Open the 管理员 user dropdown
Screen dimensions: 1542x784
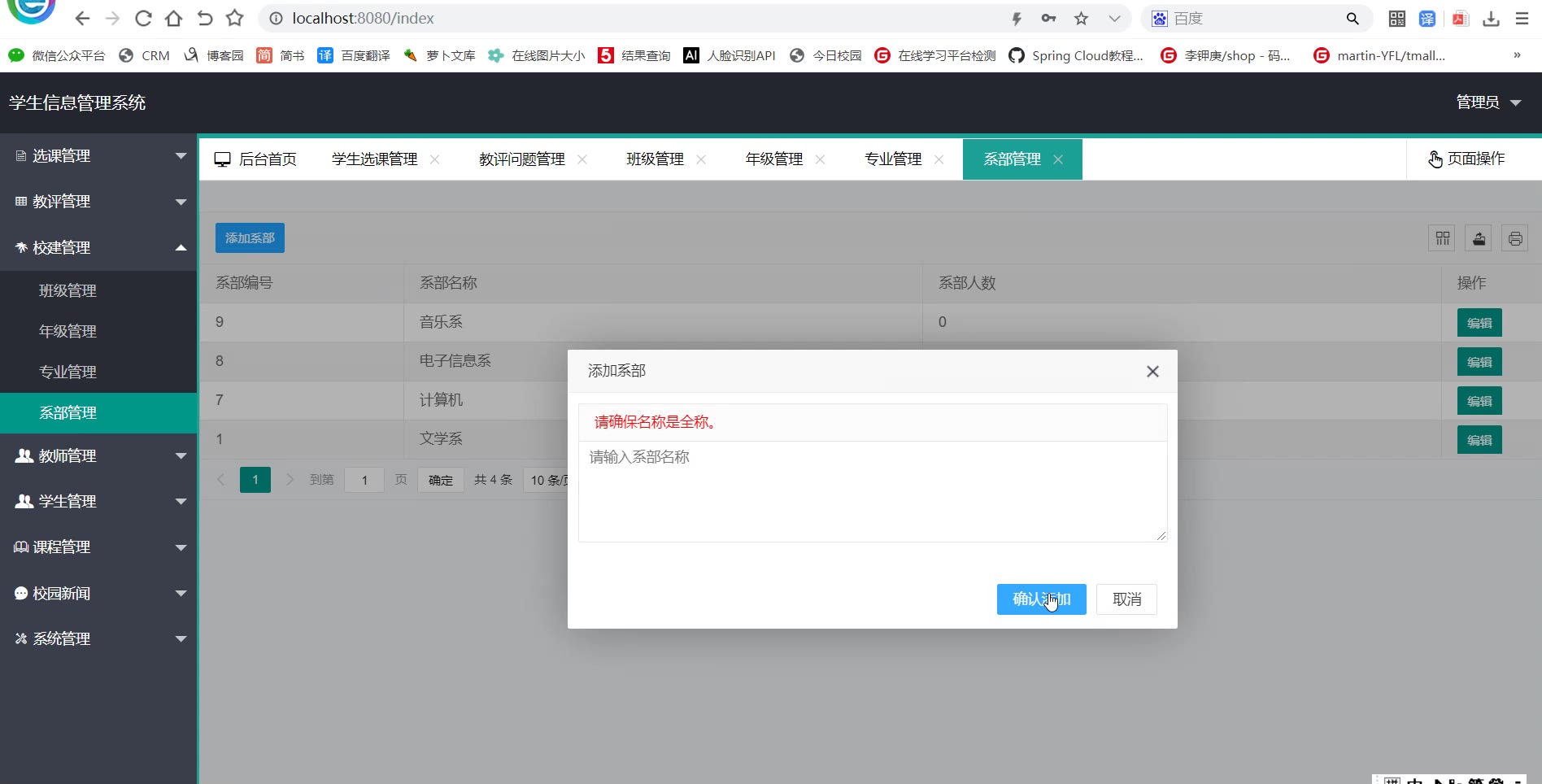(x=1488, y=102)
